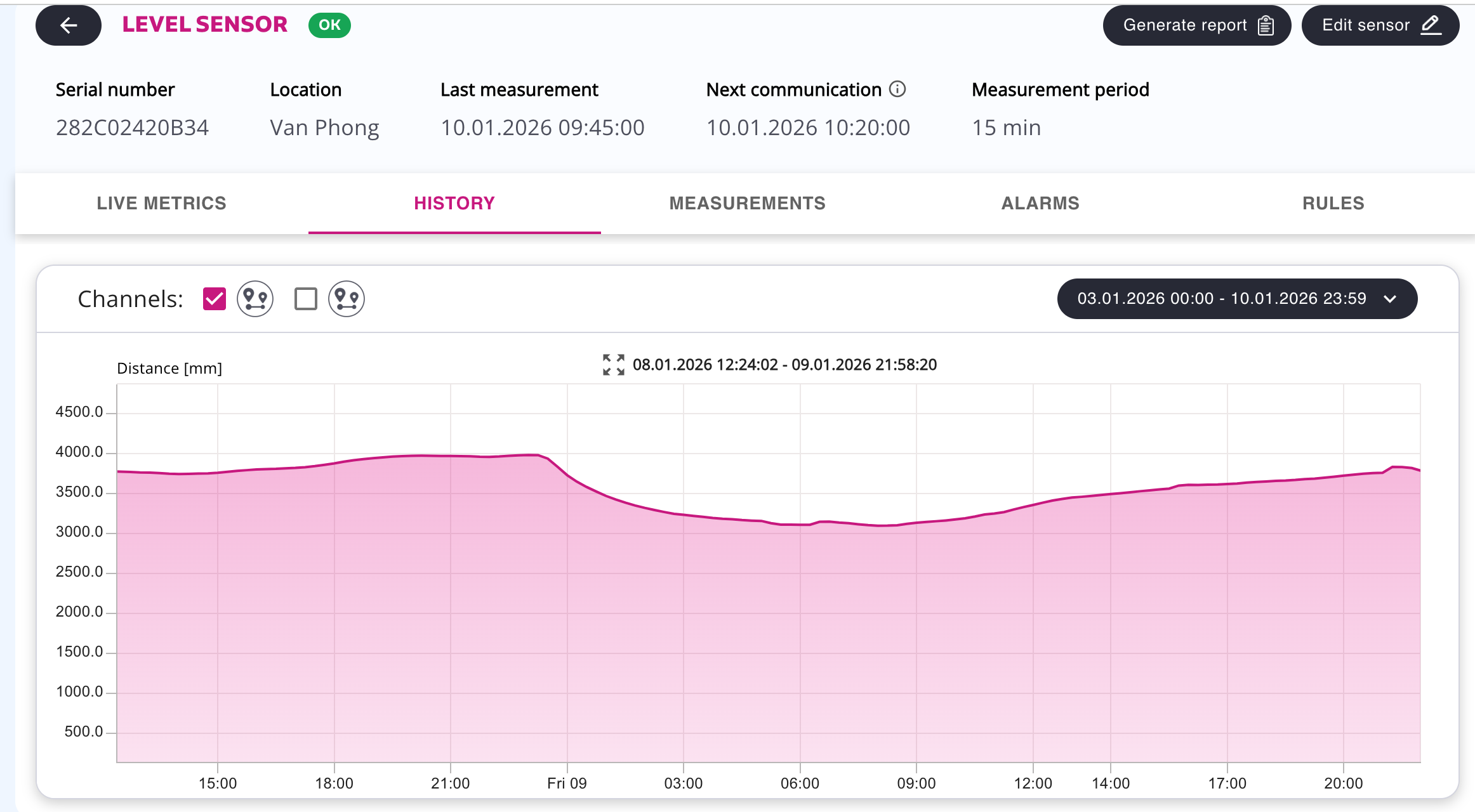Click the clipboard icon in Generate report
1475x812 pixels.
point(1266,25)
